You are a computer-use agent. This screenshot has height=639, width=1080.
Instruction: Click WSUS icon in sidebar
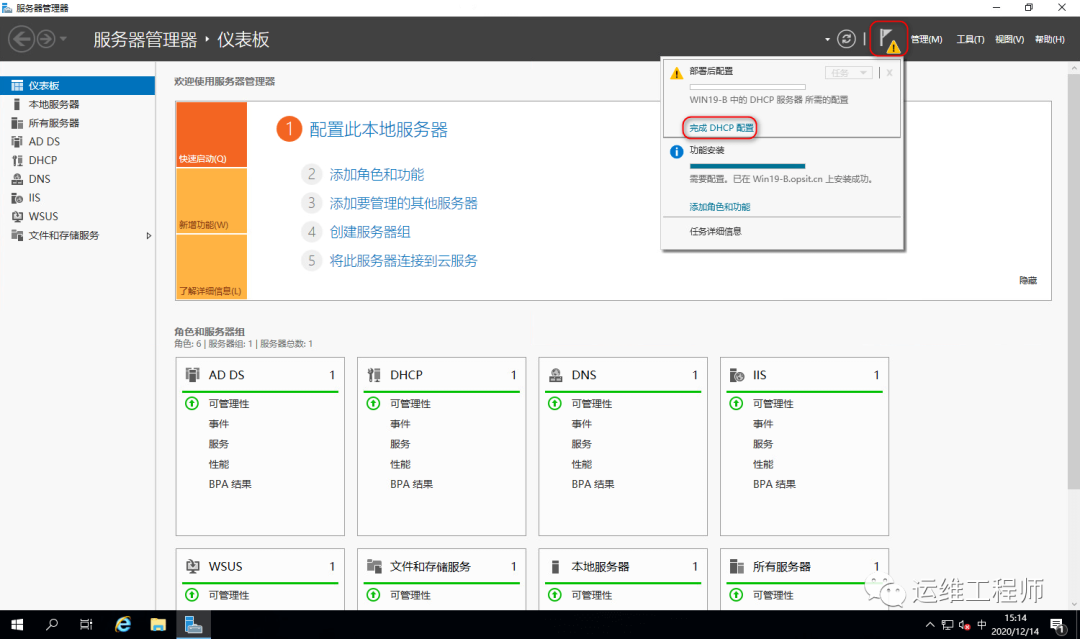pos(17,216)
